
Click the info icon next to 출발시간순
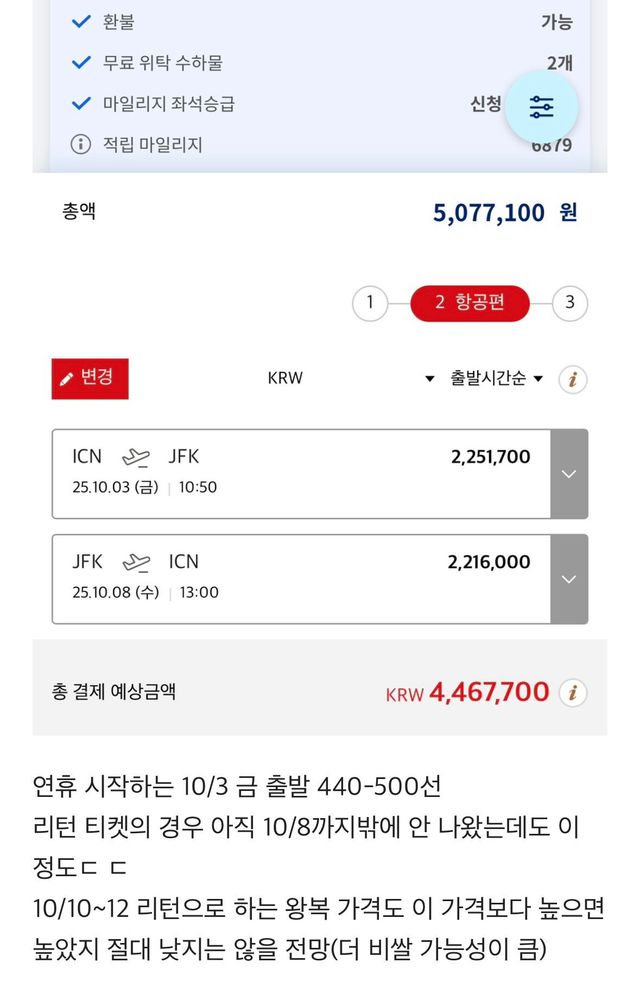[572, 379]
